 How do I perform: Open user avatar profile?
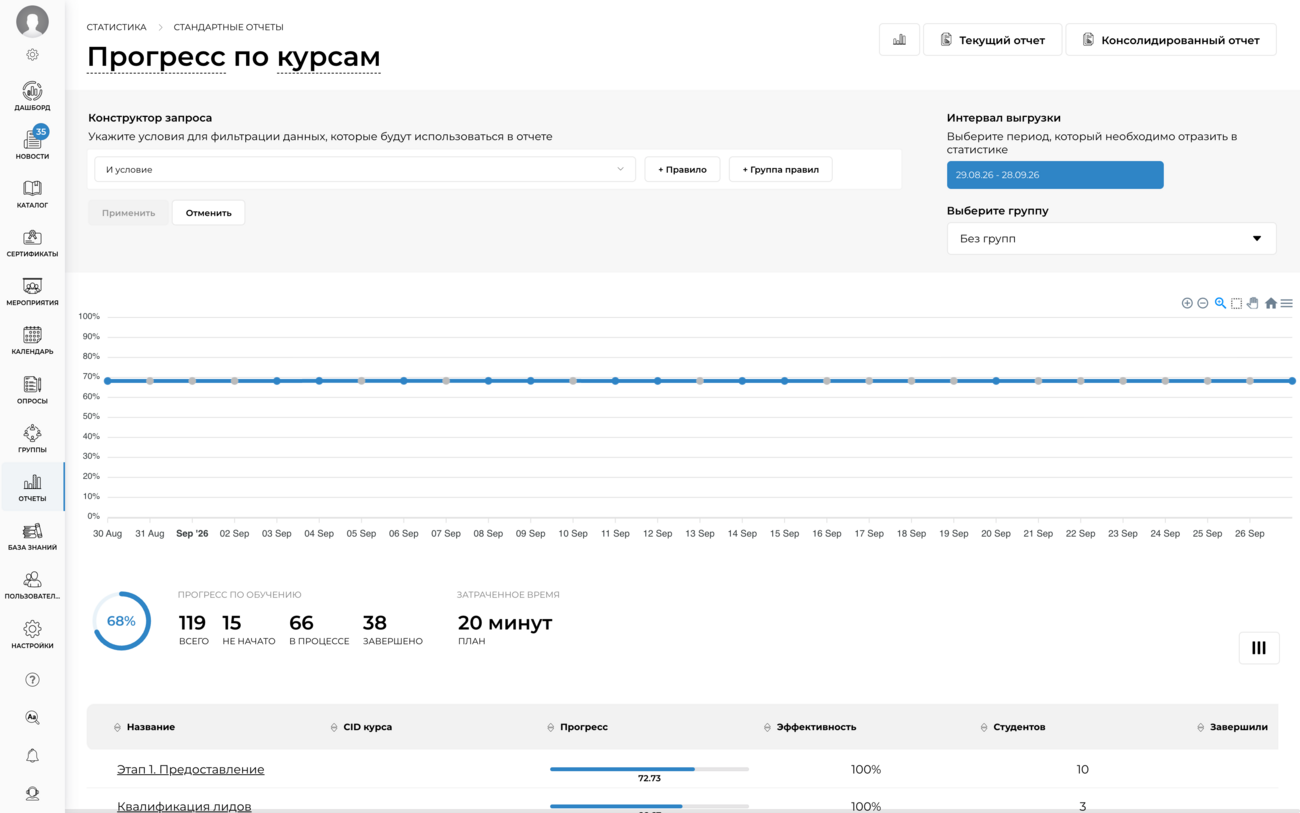tap(32, 22)
